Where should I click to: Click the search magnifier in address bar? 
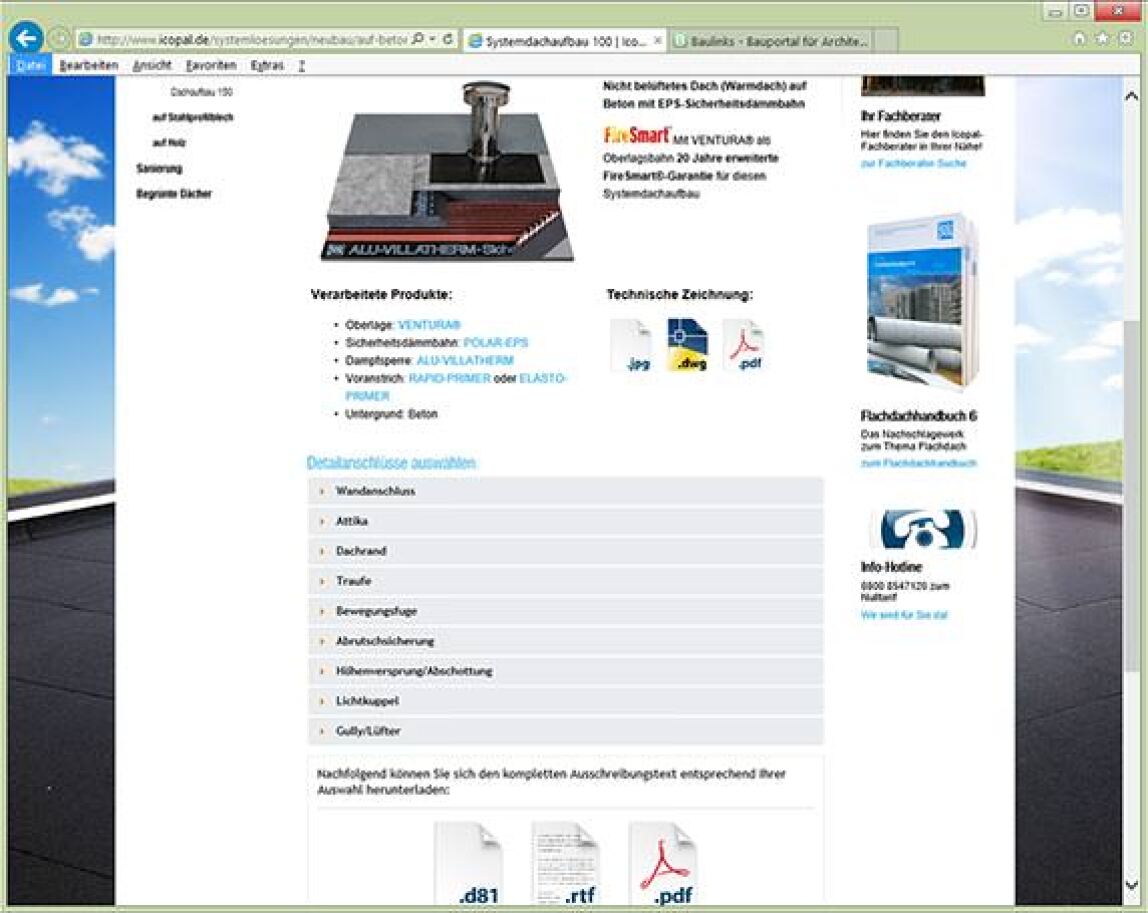(418, 39)
